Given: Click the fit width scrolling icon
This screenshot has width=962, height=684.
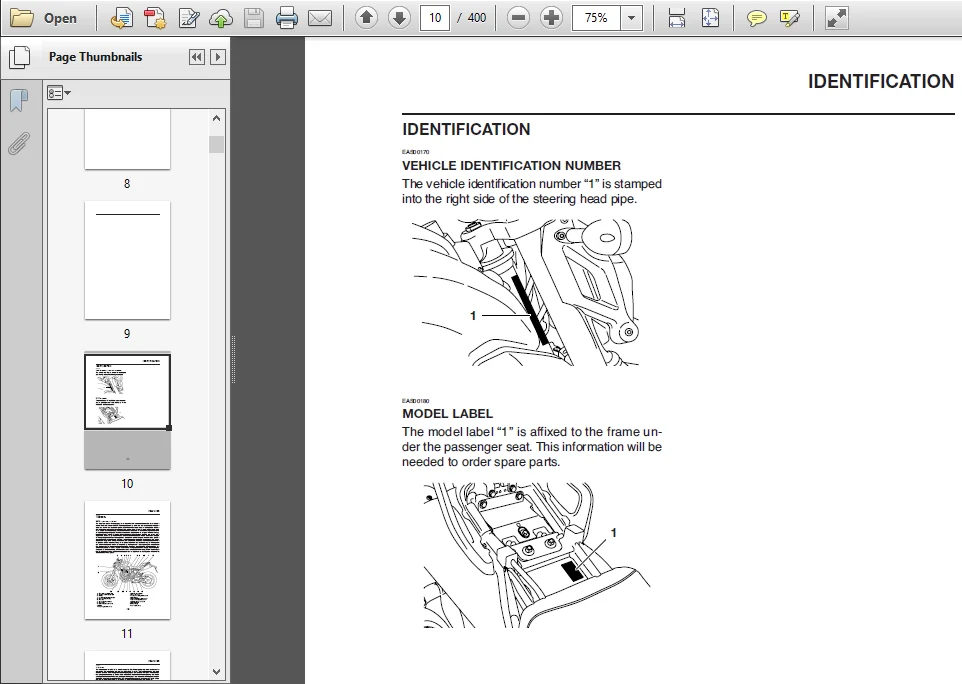Looking at the screenshot, I should tap(676, 18).
